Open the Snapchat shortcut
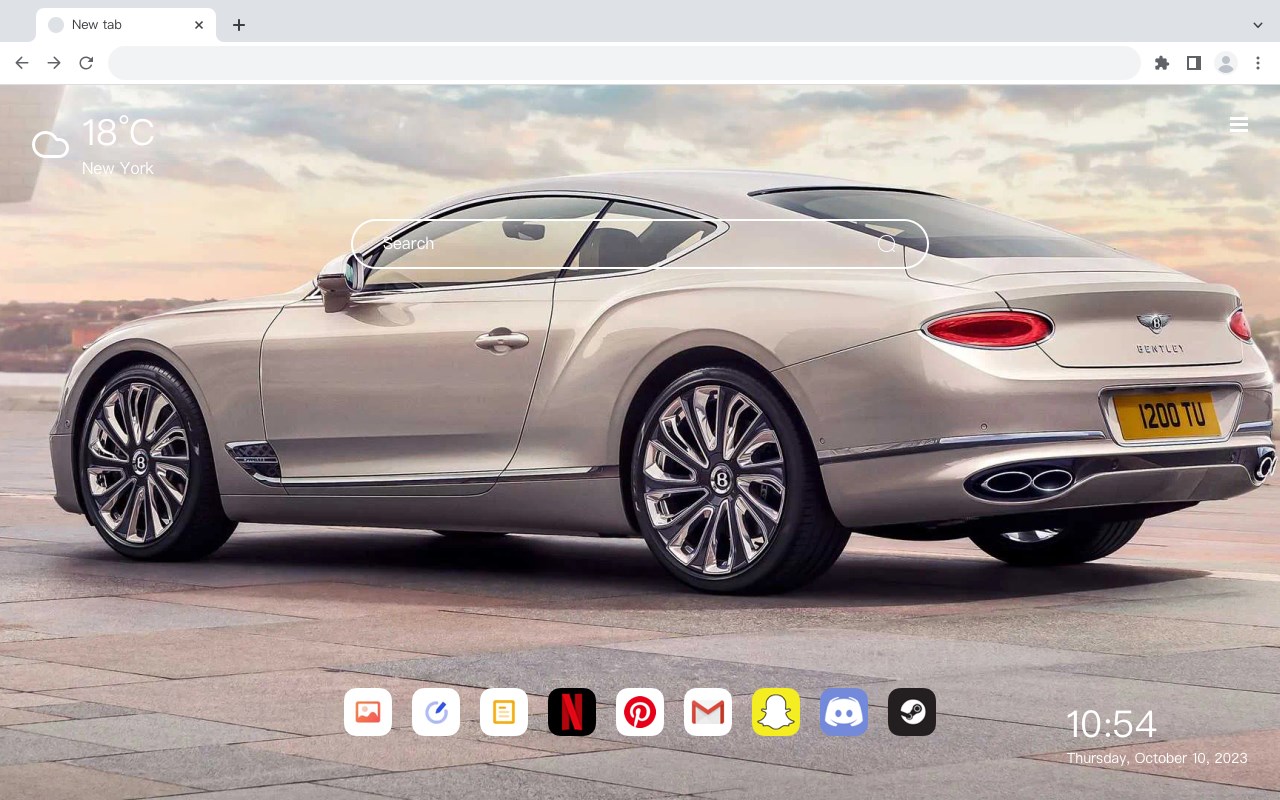This screenshot has width=1280, height=800. coord(776,712)
